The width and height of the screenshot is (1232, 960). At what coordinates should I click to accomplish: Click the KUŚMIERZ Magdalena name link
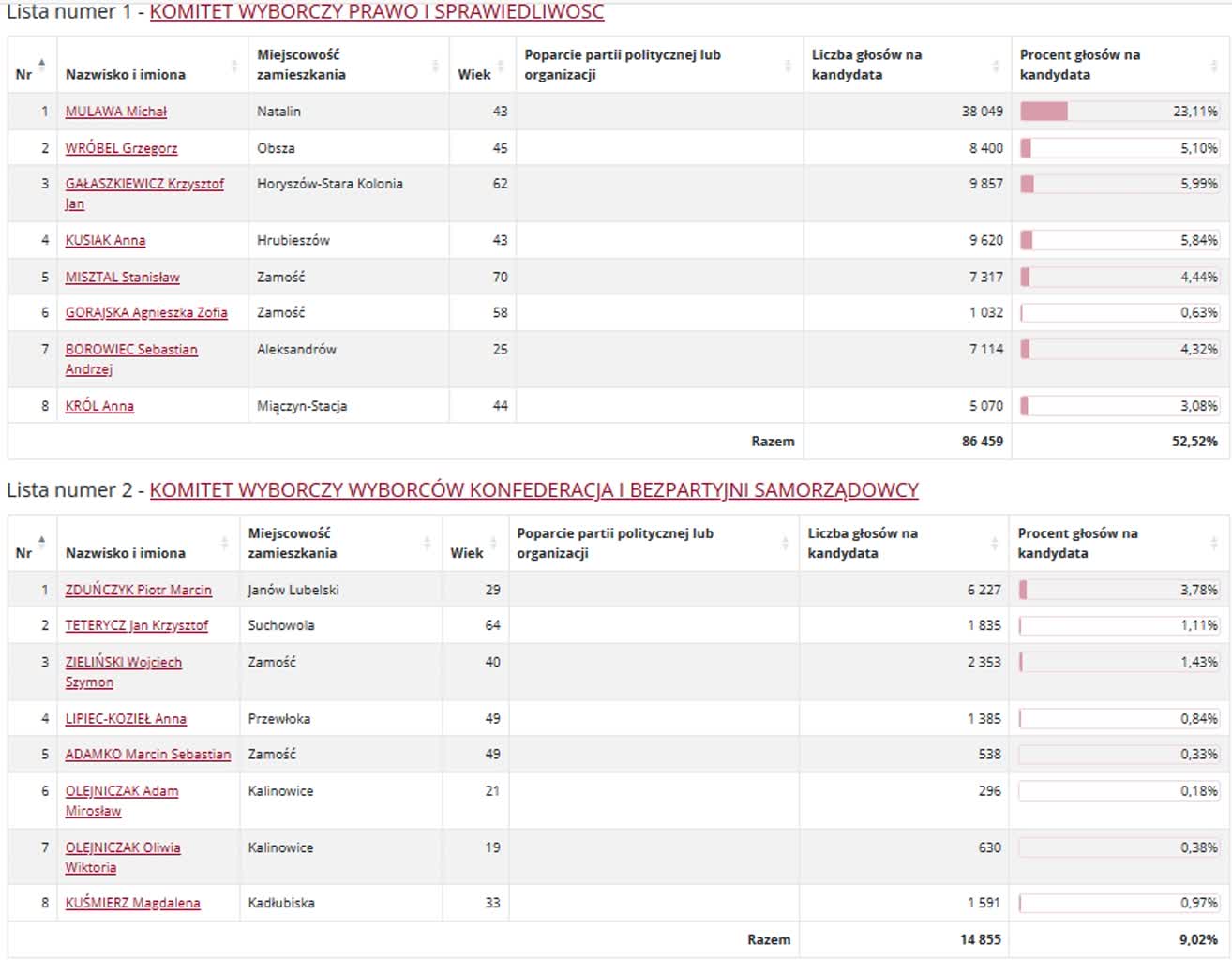pyautogui.click(x=132, y=904)
